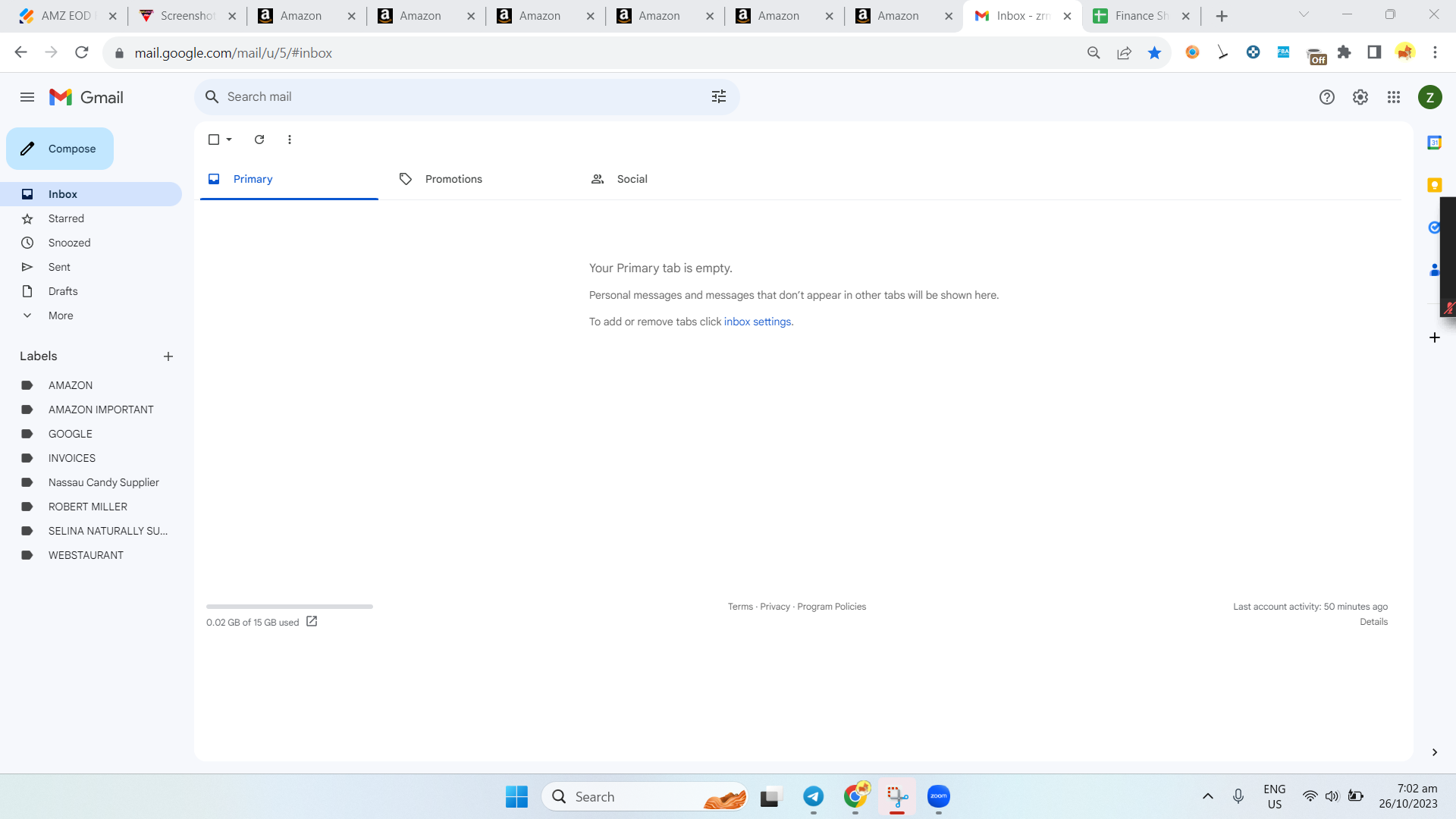The image size is (1456, 819).
Task: Open the Chrome tab search dropdown
Action: coord(1304,15)
